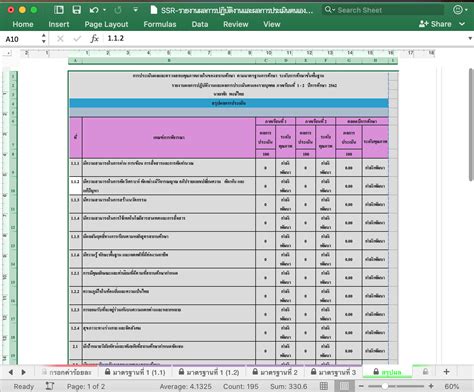474x392 pixels.
Task: Click the active green สรุปผล sheet tab
Action: pos(387,372)
